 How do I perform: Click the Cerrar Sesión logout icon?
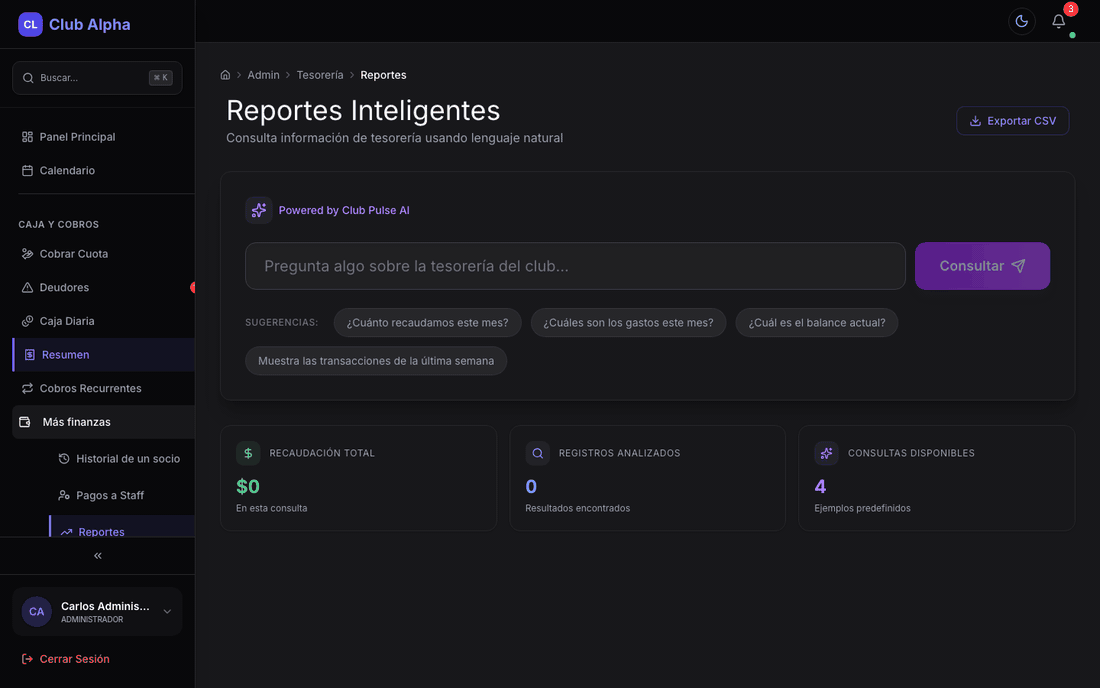27,659
